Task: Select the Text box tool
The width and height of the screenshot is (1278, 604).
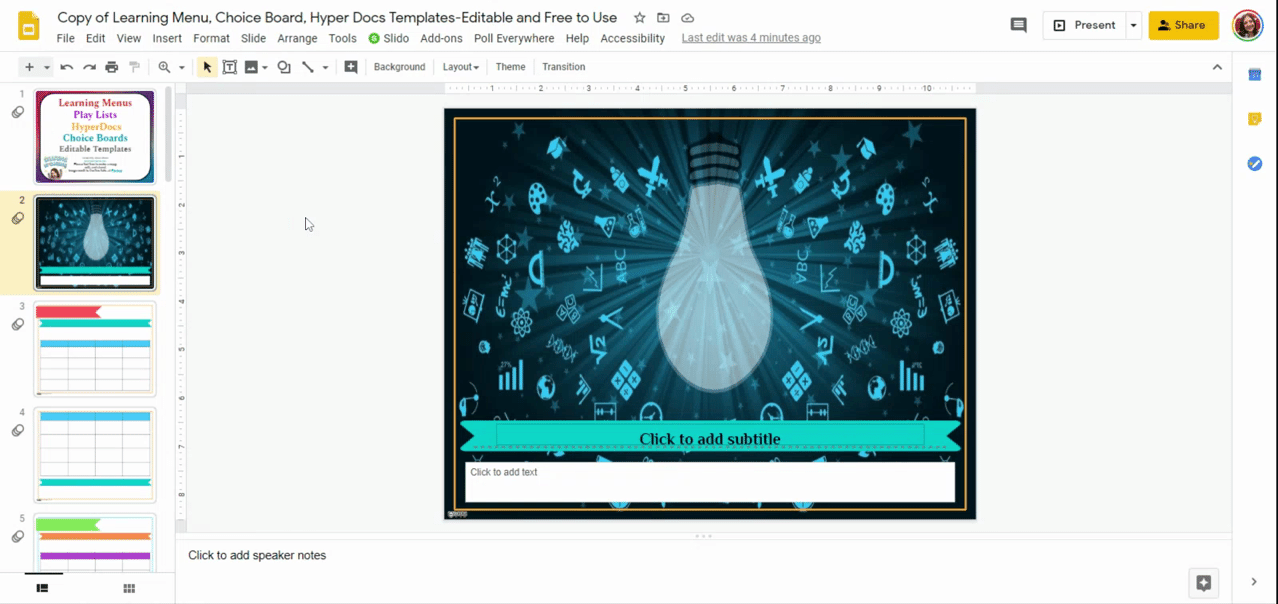Action: click(x=230, y=67)
